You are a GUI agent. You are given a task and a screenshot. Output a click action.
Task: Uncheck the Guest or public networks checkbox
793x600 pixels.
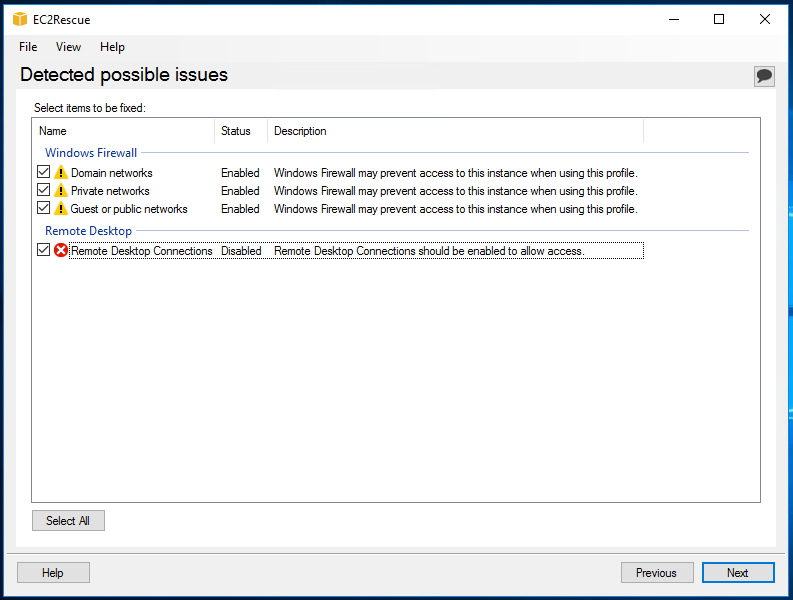(x=43, y=208)
